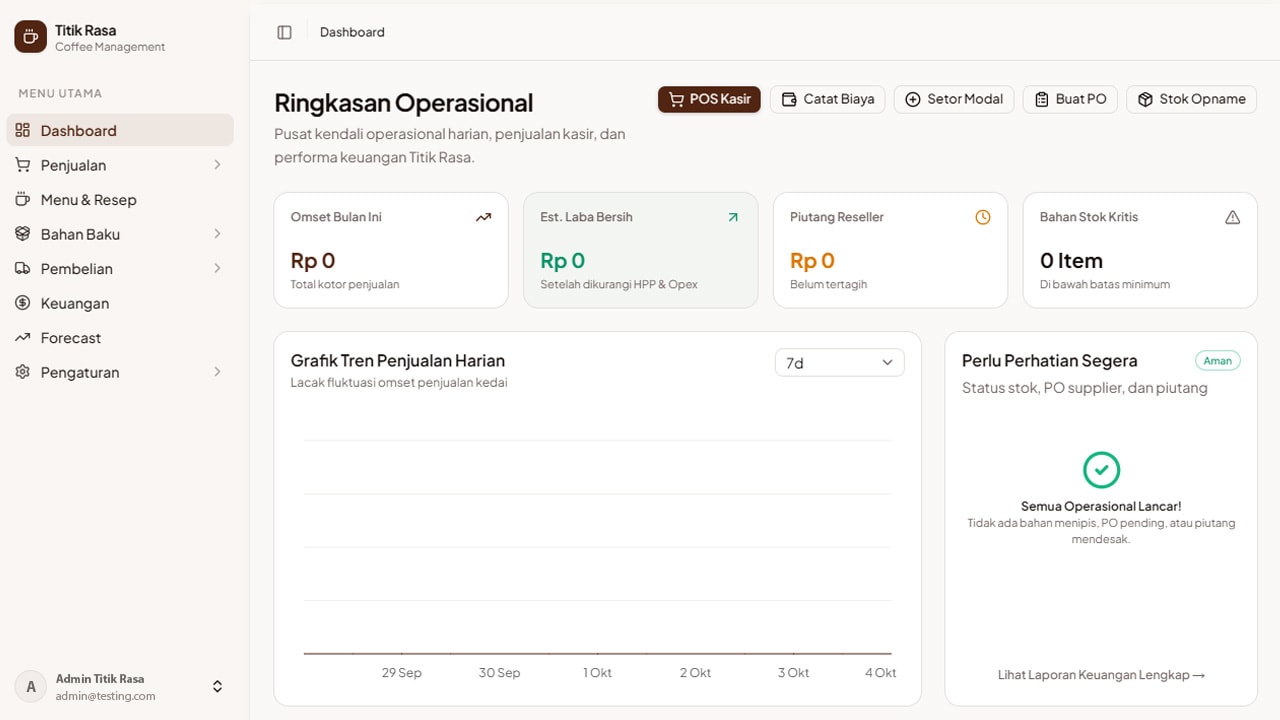The width and height of the screenshot is (1280, 720).
Task: Click the Titik Rasa coffee cup logo
Action: point(30,37)
